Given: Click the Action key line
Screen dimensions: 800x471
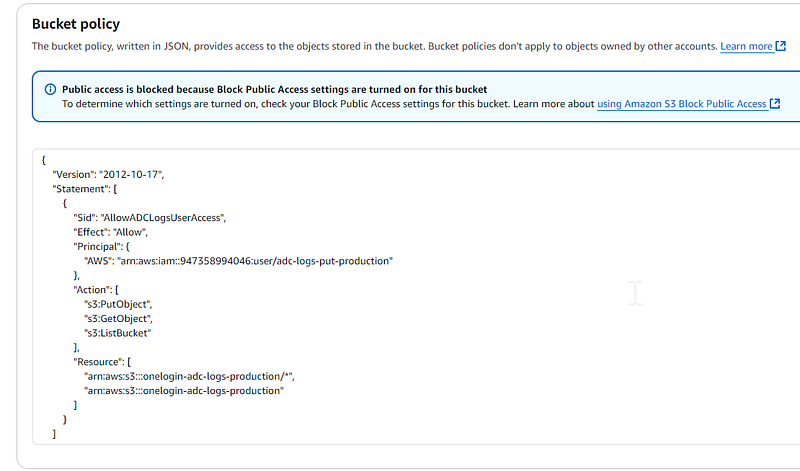Looking at the screenshot, I should 95,290.
